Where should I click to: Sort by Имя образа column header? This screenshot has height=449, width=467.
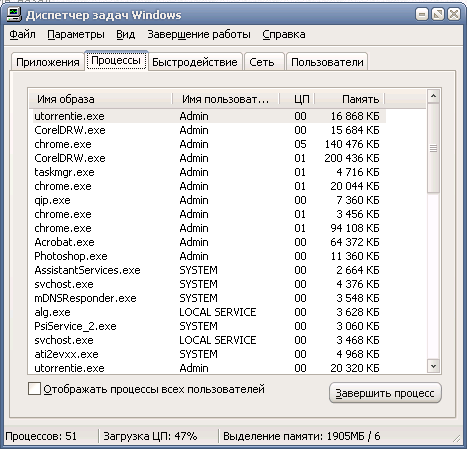[101, 99]
